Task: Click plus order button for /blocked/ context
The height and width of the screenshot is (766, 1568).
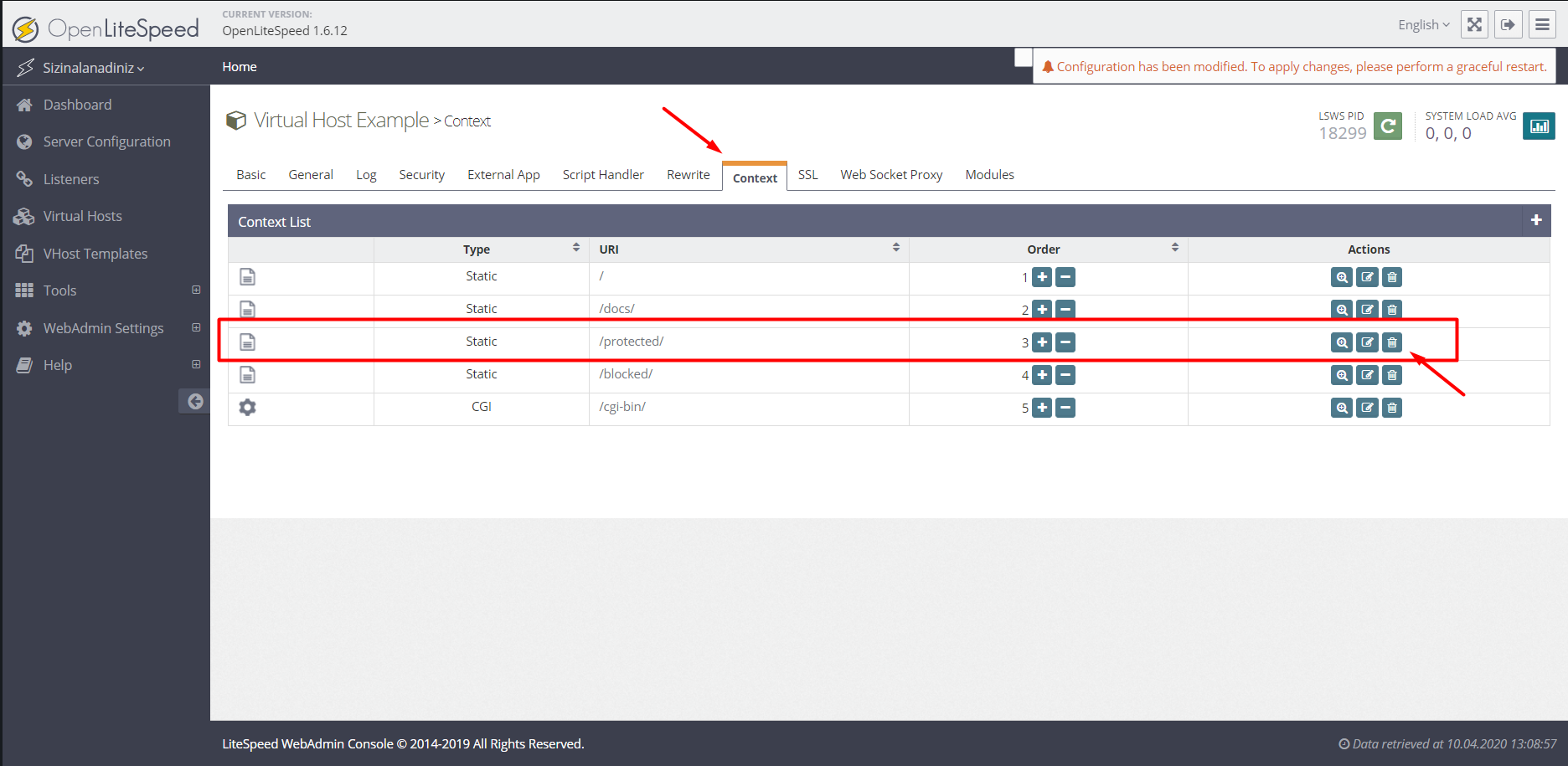Action: tap(1042, 375)
